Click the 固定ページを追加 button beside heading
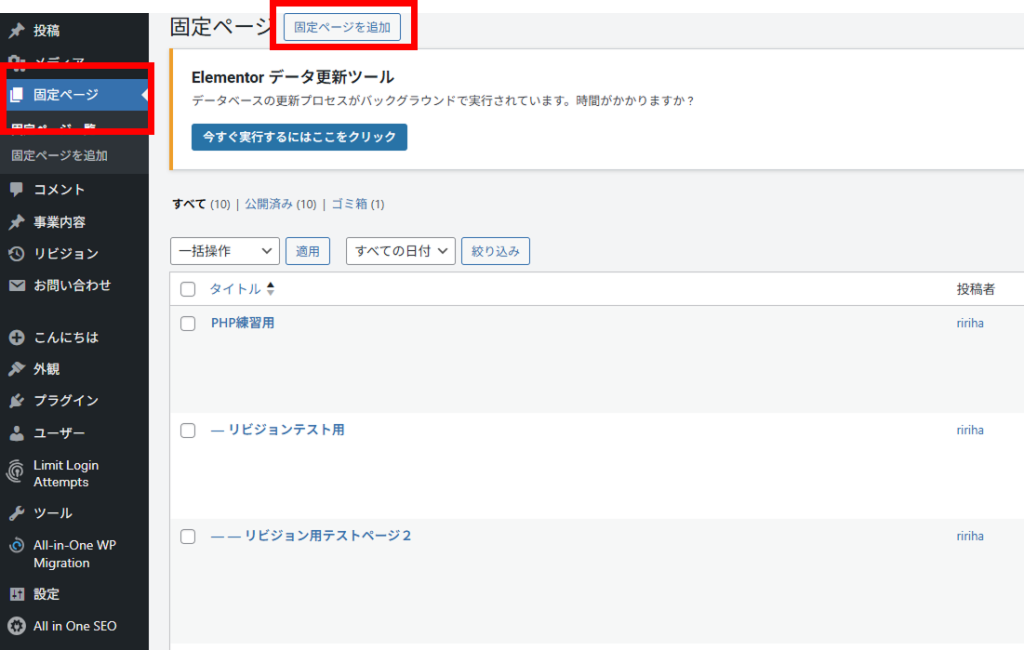1024x650 pixels. point(342,27)
